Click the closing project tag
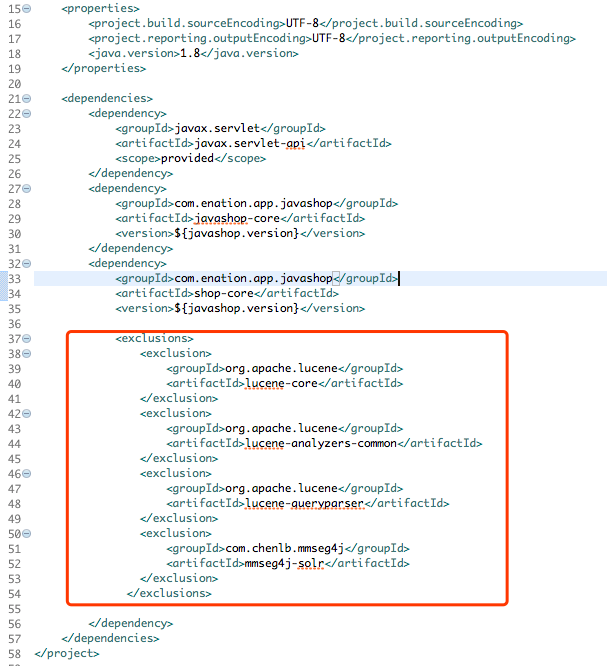The height and width of the screenshot is (666, 607). coord(67,653)
